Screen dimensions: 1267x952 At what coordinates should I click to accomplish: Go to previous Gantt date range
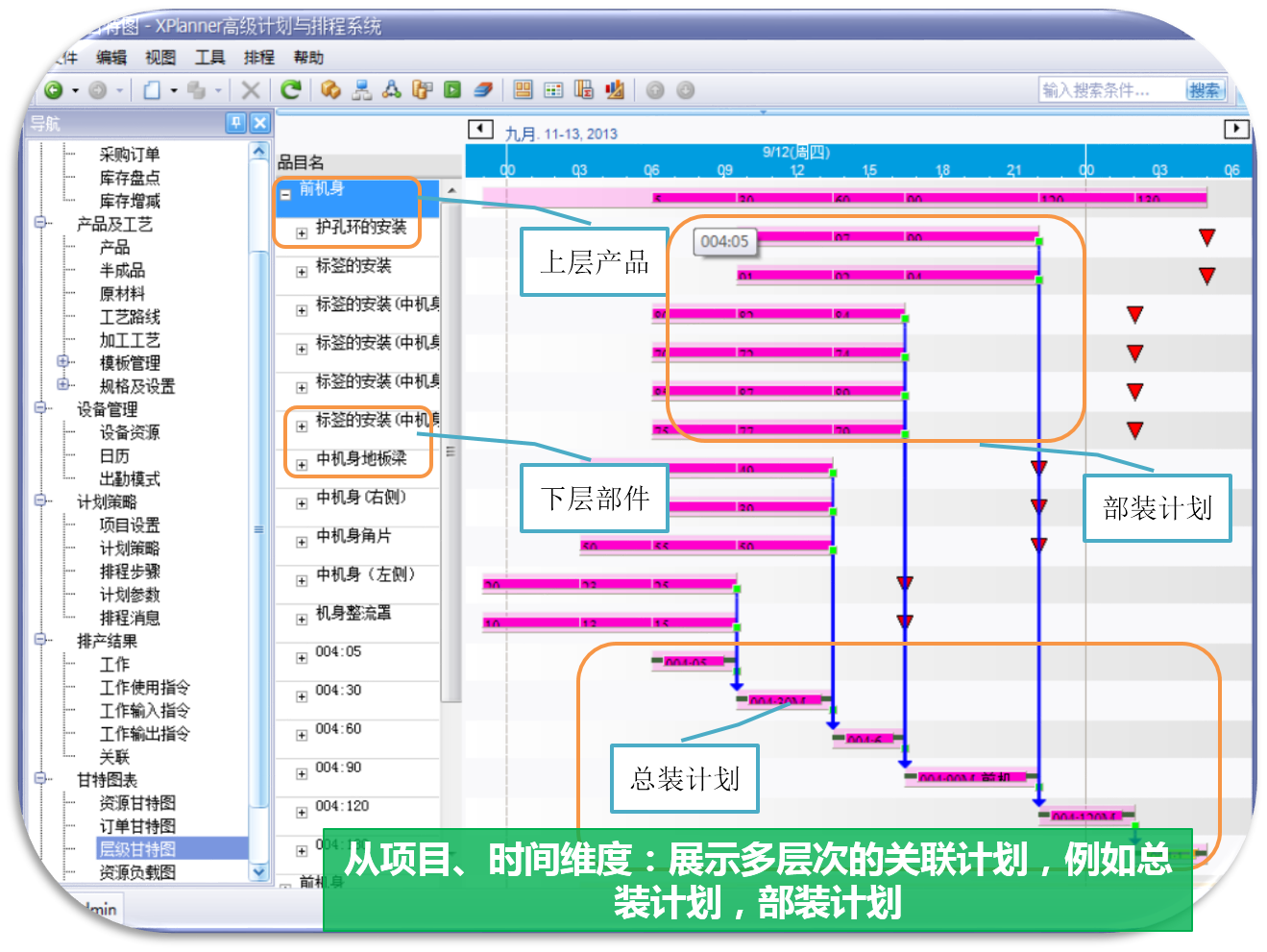(x=480, y=129)
